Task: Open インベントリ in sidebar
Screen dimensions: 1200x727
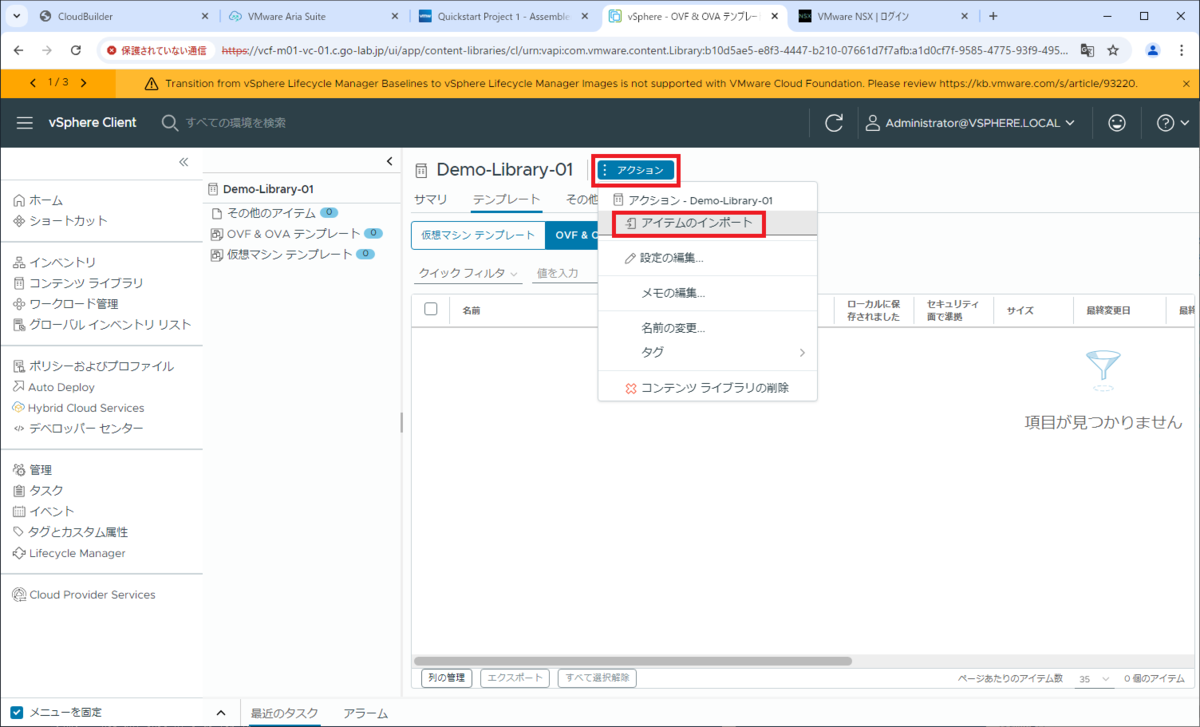Action: 55,263
